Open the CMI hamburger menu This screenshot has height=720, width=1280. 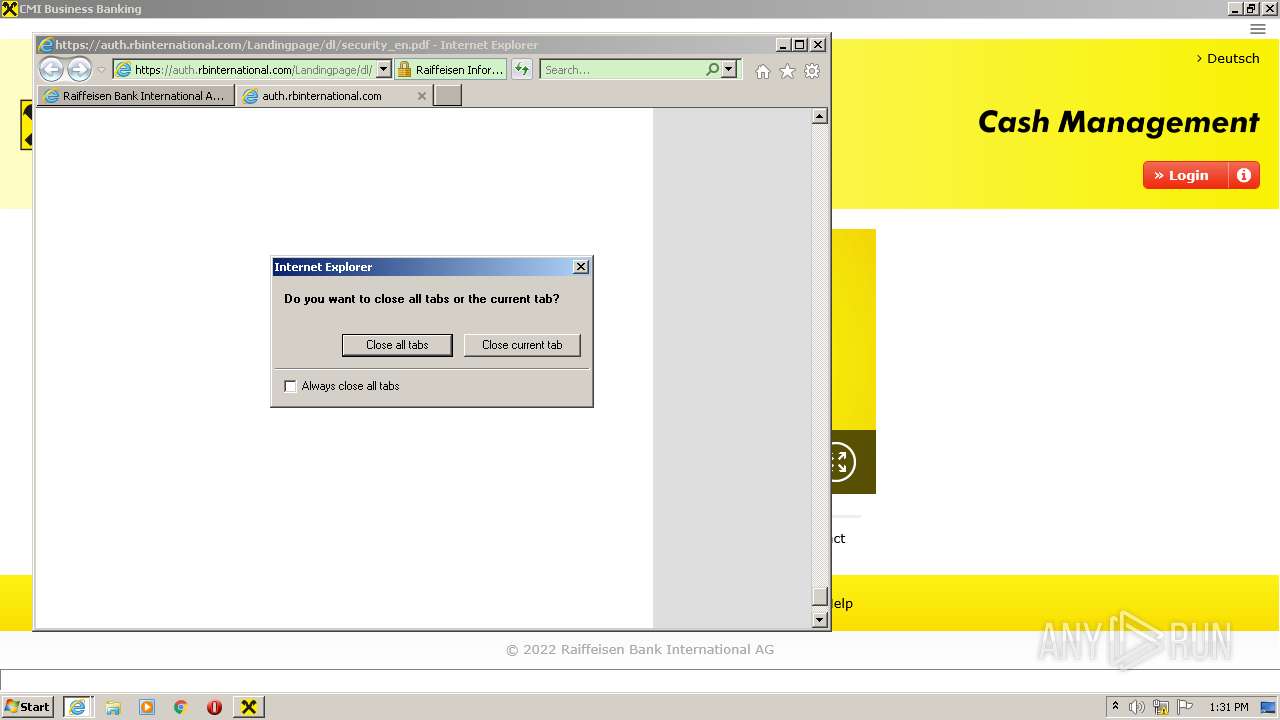[x=1258, y=29]
